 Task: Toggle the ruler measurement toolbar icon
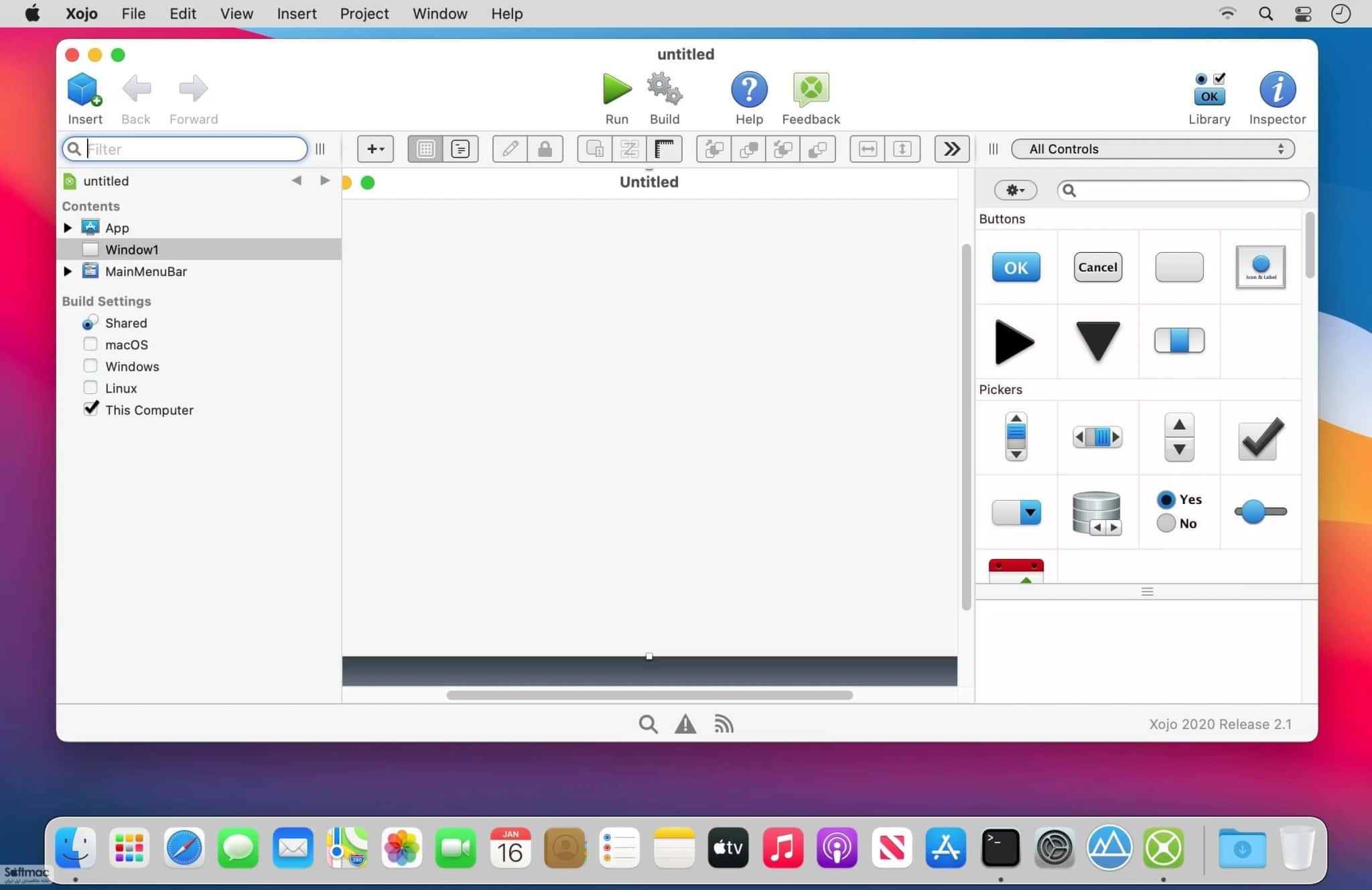point(665,149)
